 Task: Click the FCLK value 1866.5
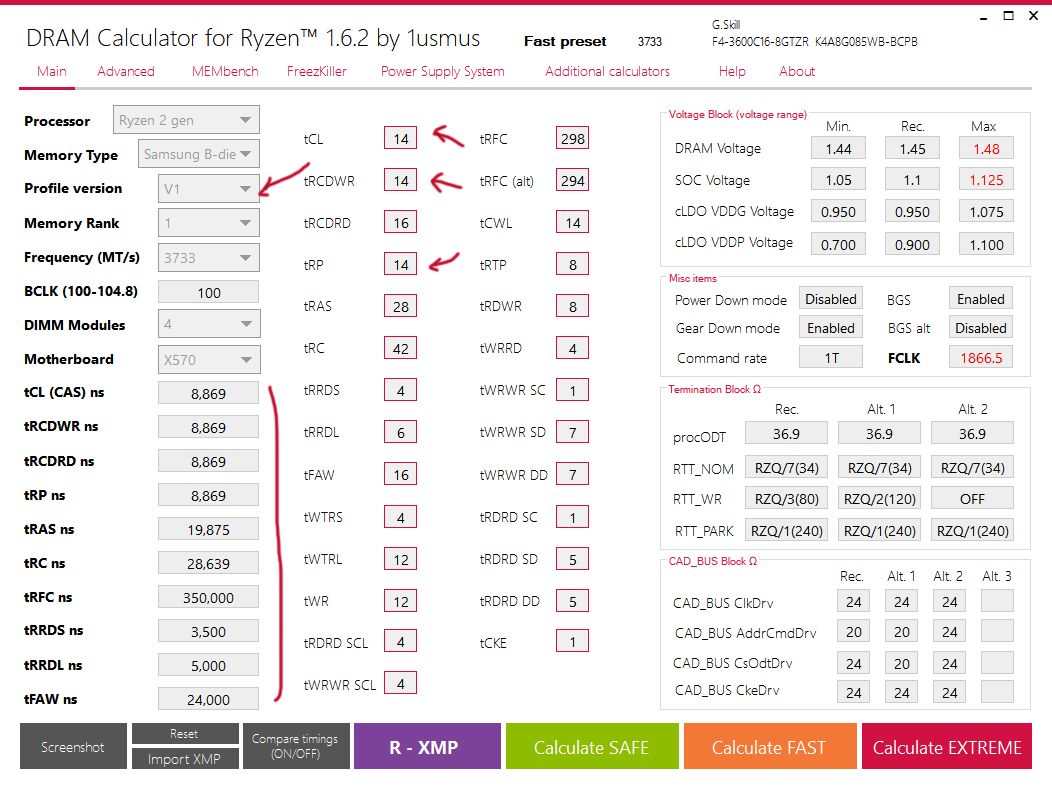coord(981,357)
